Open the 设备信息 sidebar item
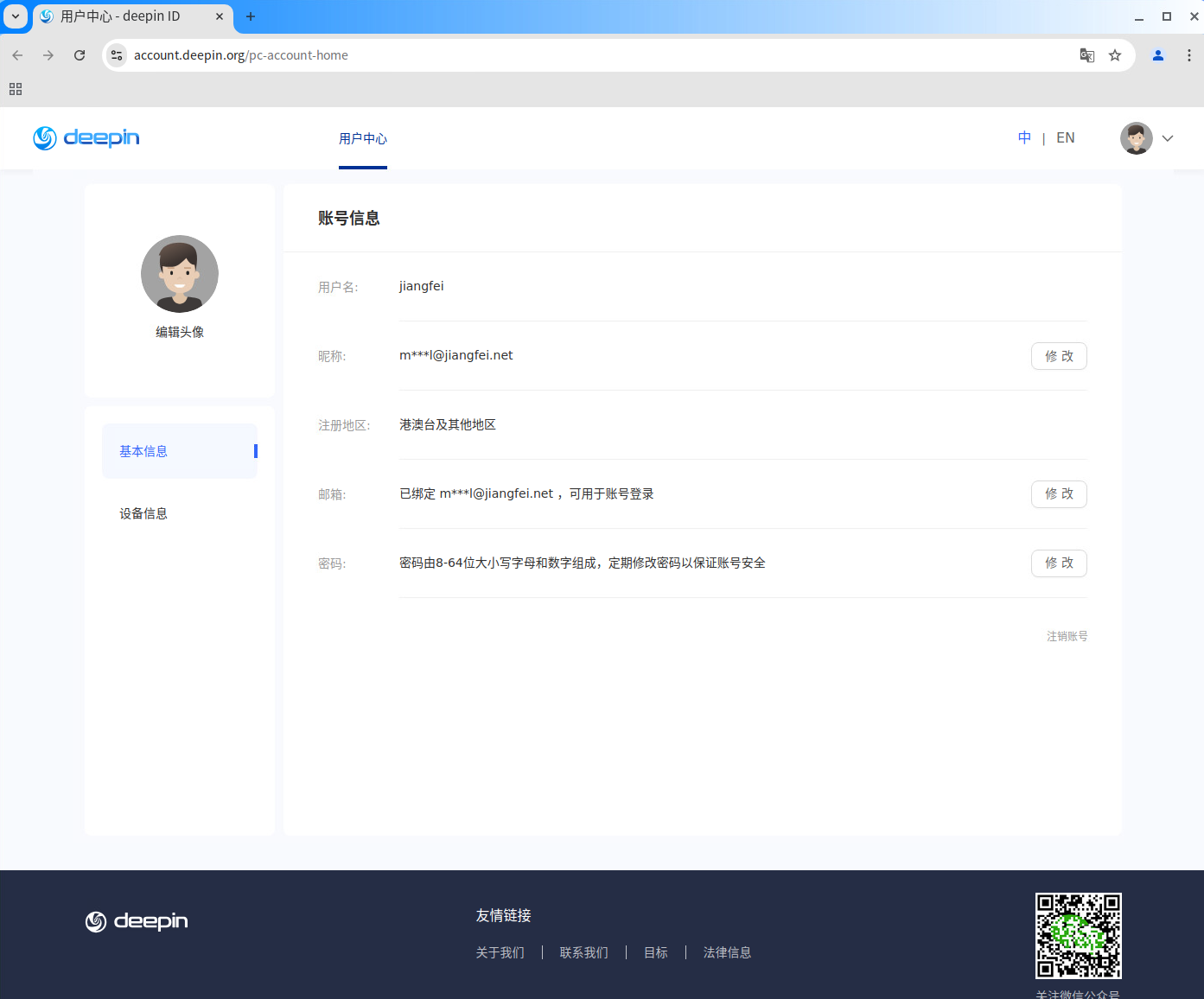The width and height of the screenshot is (1204, 999). [143, 513]
